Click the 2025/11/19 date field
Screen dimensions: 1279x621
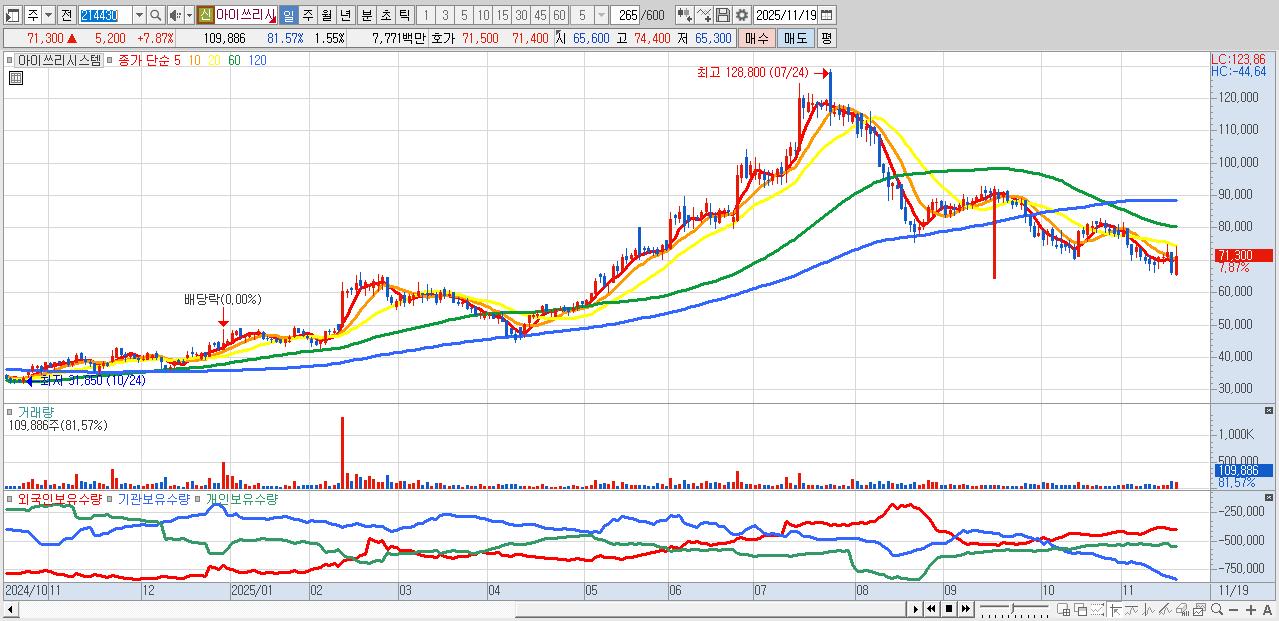click(785, 15)
